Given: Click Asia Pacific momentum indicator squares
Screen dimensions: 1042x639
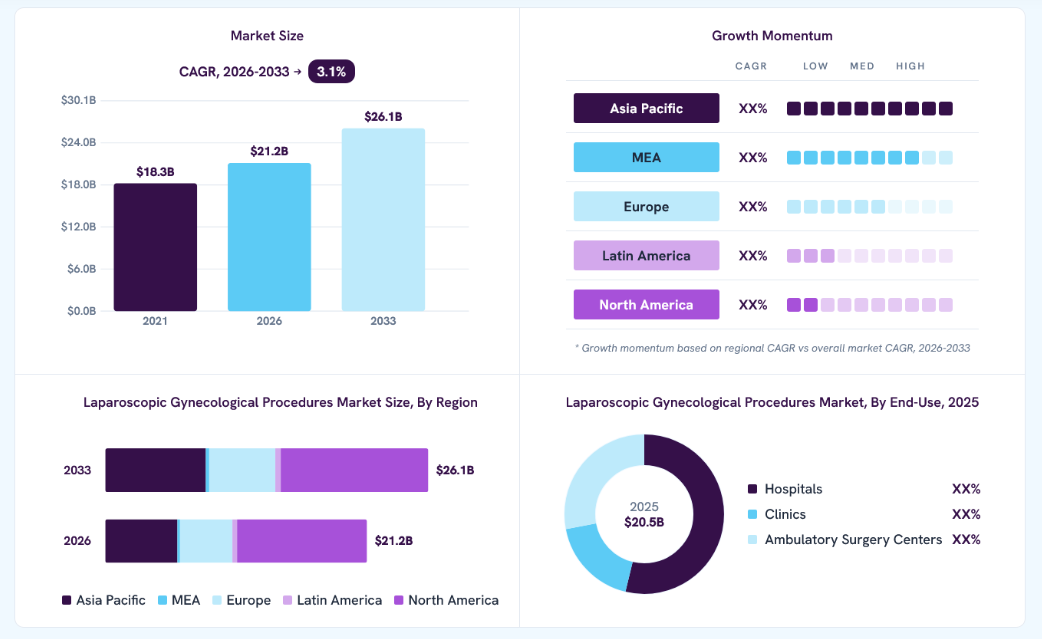Looking at the screenshot, I should point(869,108).
